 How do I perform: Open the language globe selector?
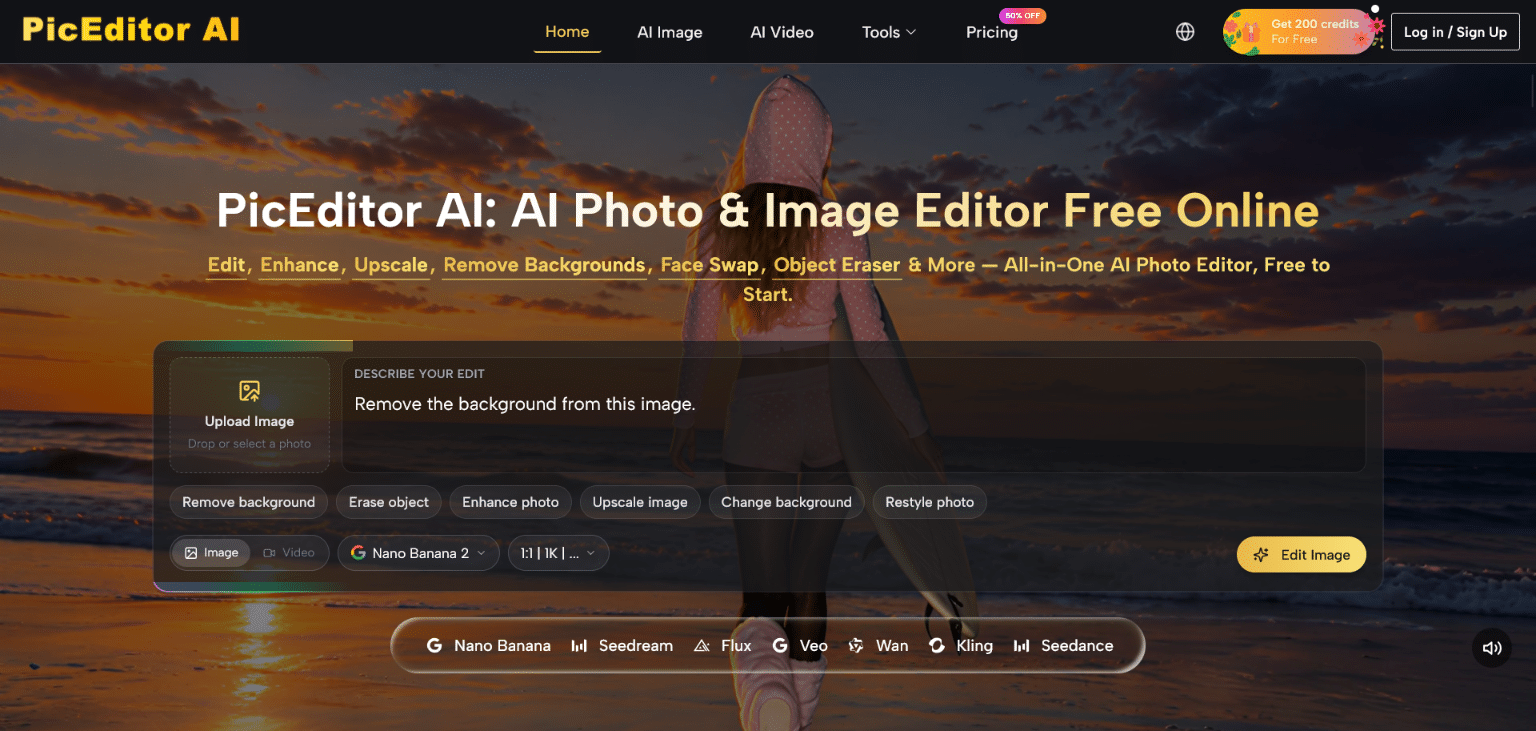(x=1185, y=32)
